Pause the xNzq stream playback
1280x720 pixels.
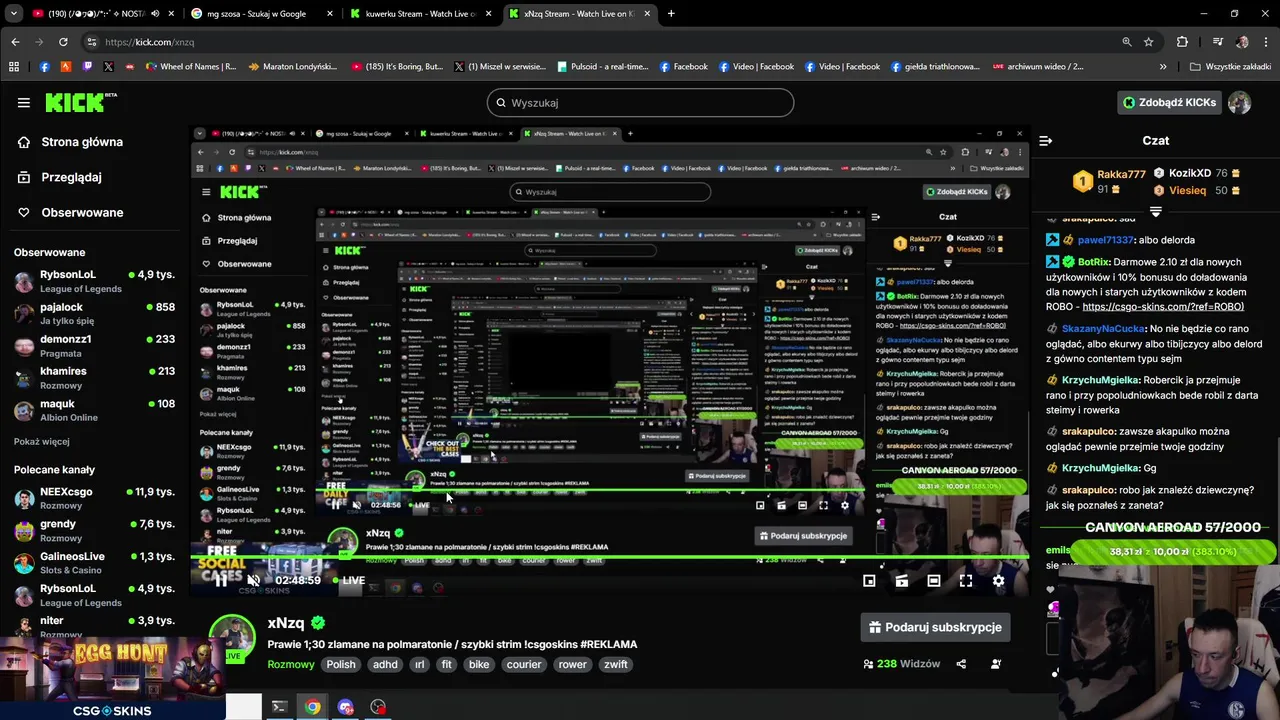point(221,580)
